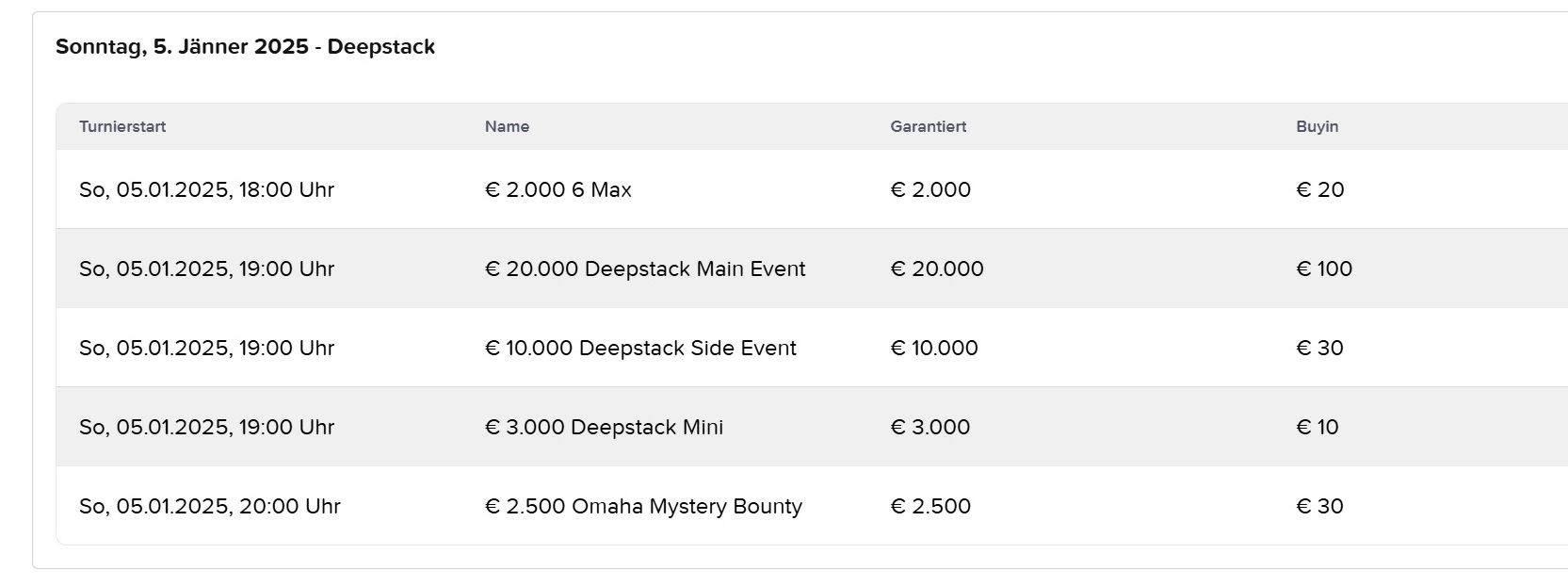Click the 18:00 Uhr start time cell
Viewport: 1568px width, 586px height.
point(206,189)
